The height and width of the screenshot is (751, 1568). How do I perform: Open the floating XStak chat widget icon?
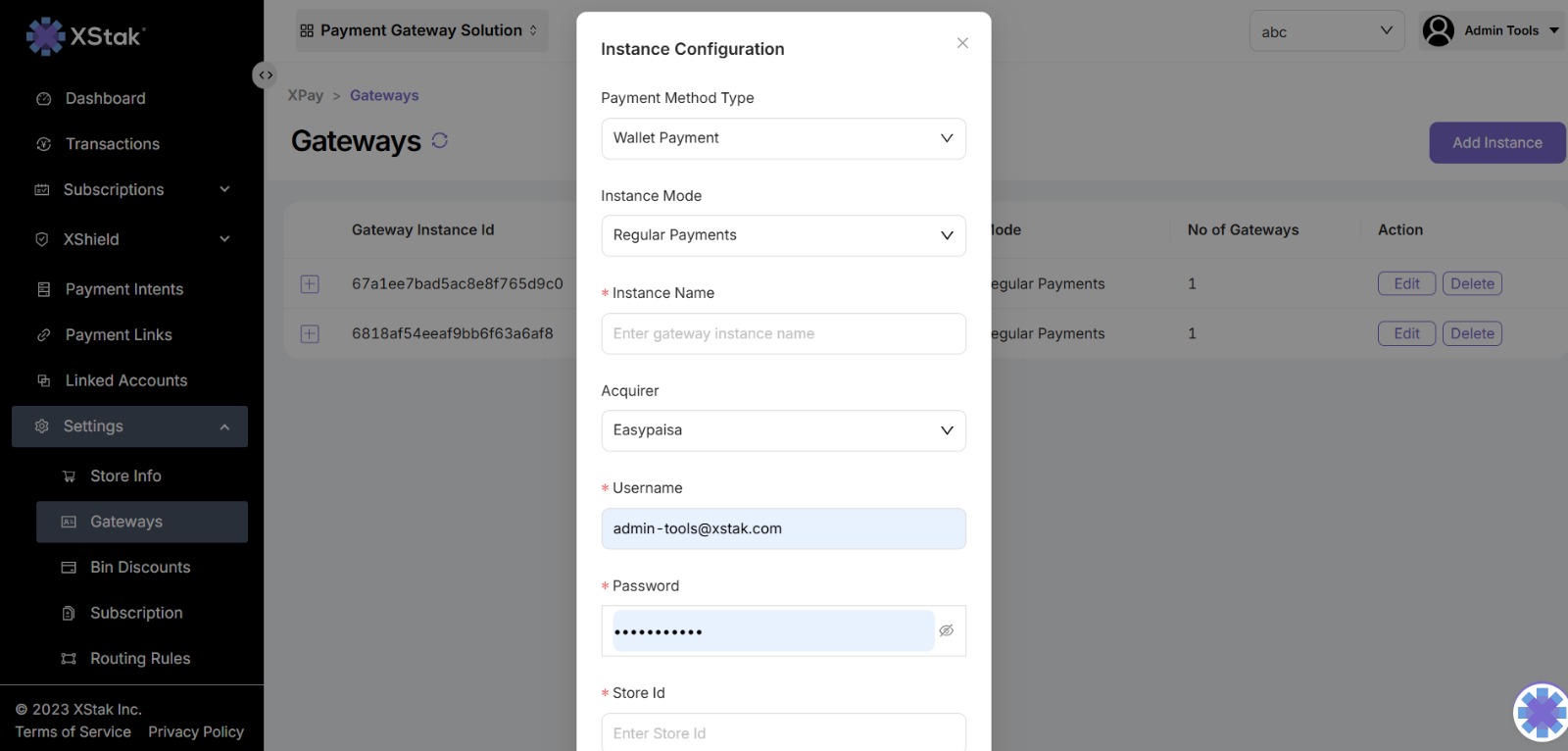[x=1540, y=712]
